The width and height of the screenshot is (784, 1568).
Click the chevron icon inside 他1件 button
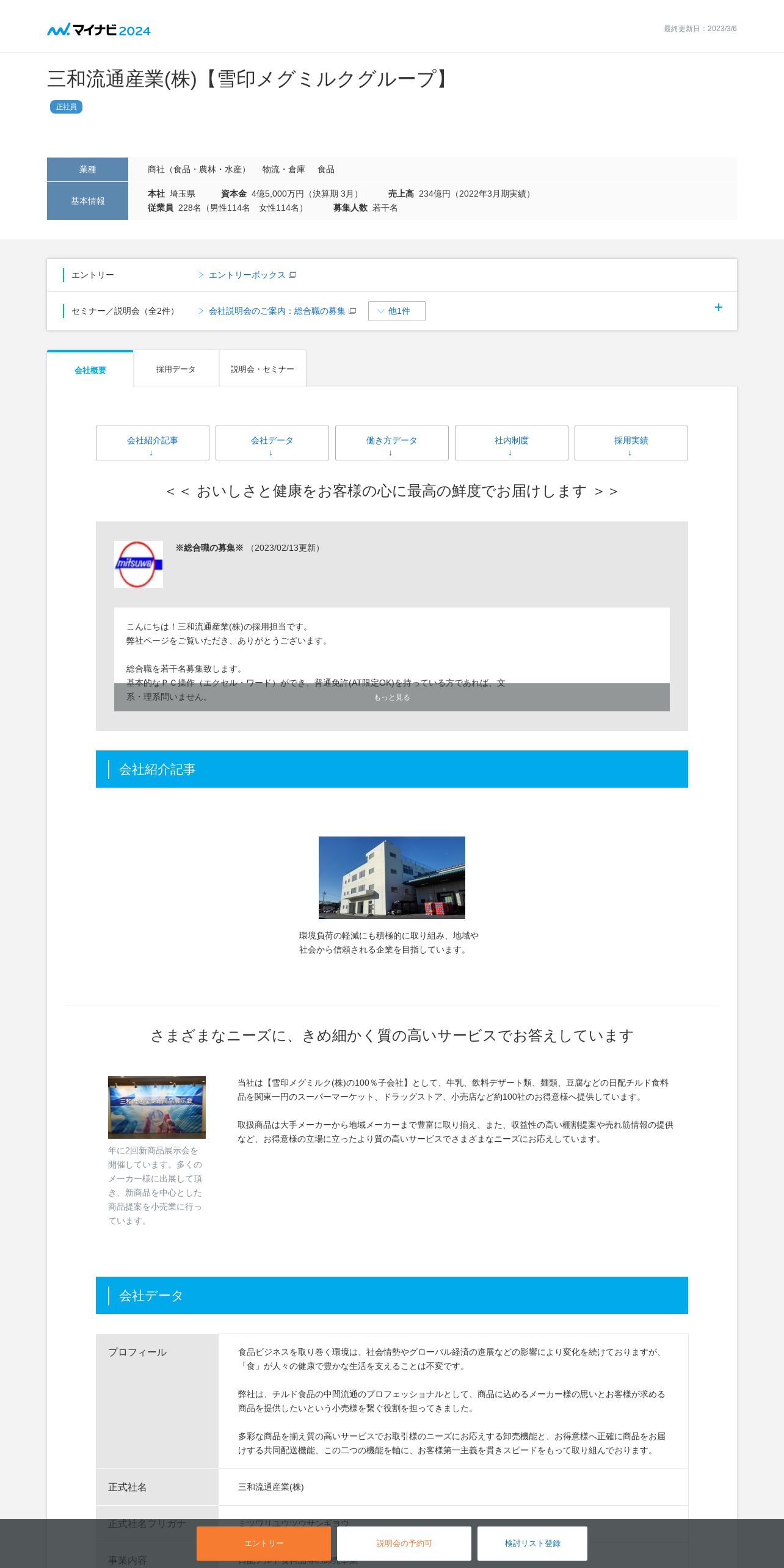coord(381,311)
